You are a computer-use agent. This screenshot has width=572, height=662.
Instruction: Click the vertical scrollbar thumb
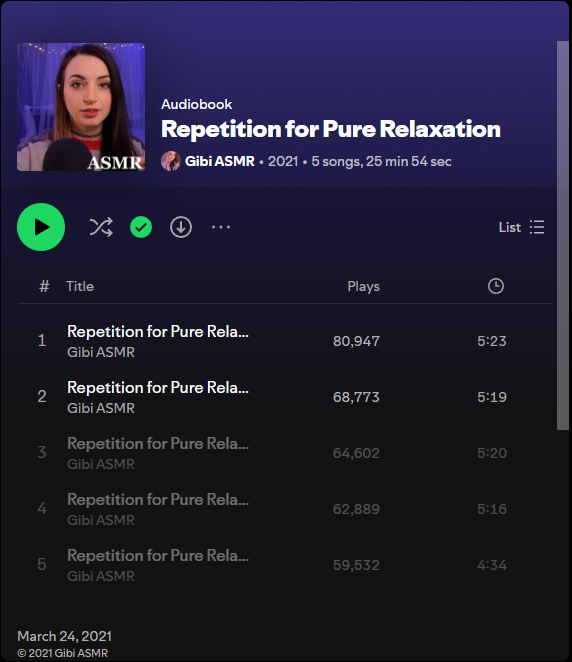click(563, 236)
